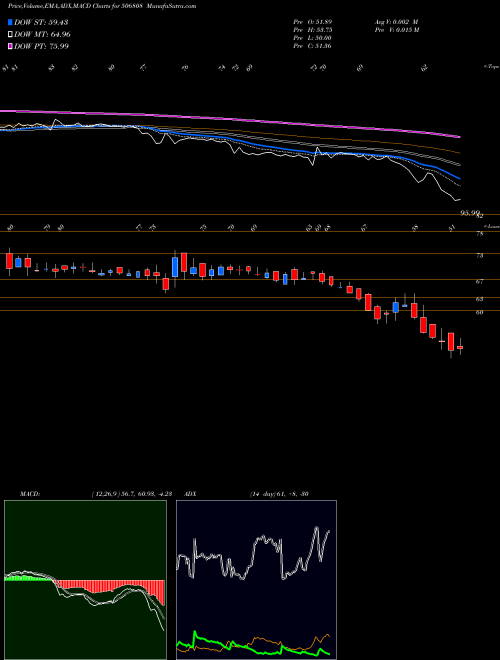Click the 67 price axis label
Image resolution: width=500 pixels, height=660 pixels.
click(x=479, y=282)
